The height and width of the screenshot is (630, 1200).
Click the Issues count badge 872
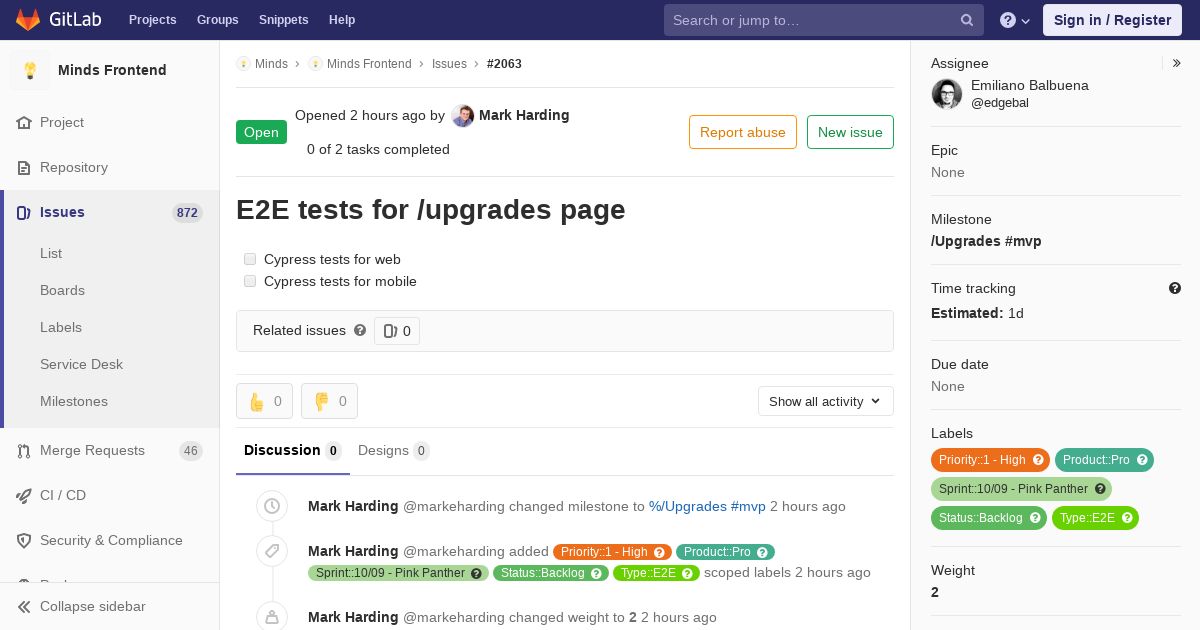[x=187, y=212]
